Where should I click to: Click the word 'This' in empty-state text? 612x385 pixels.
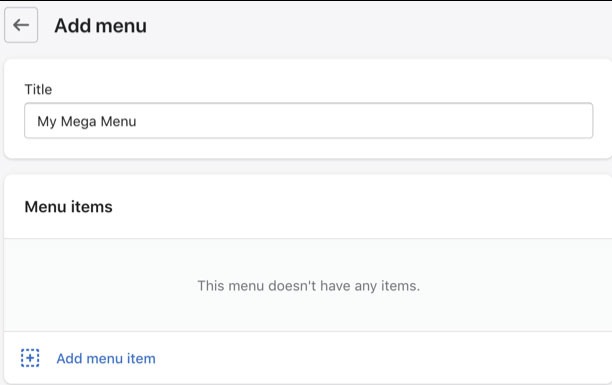click(211, 286)
